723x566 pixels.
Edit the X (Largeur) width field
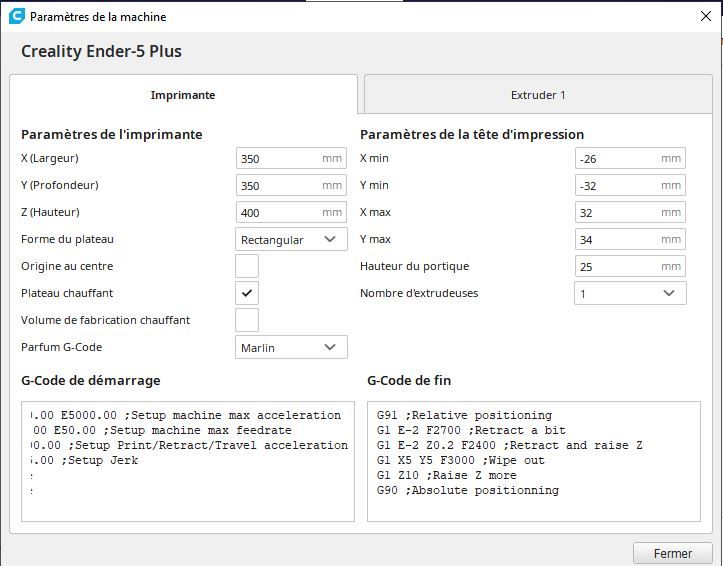tap(291, 159)
